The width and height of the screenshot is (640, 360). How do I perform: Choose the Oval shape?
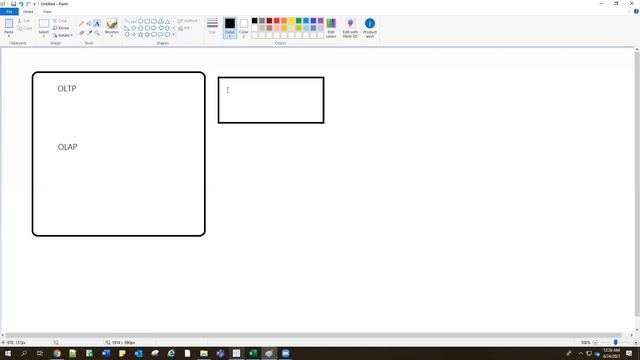pos(140,21)
